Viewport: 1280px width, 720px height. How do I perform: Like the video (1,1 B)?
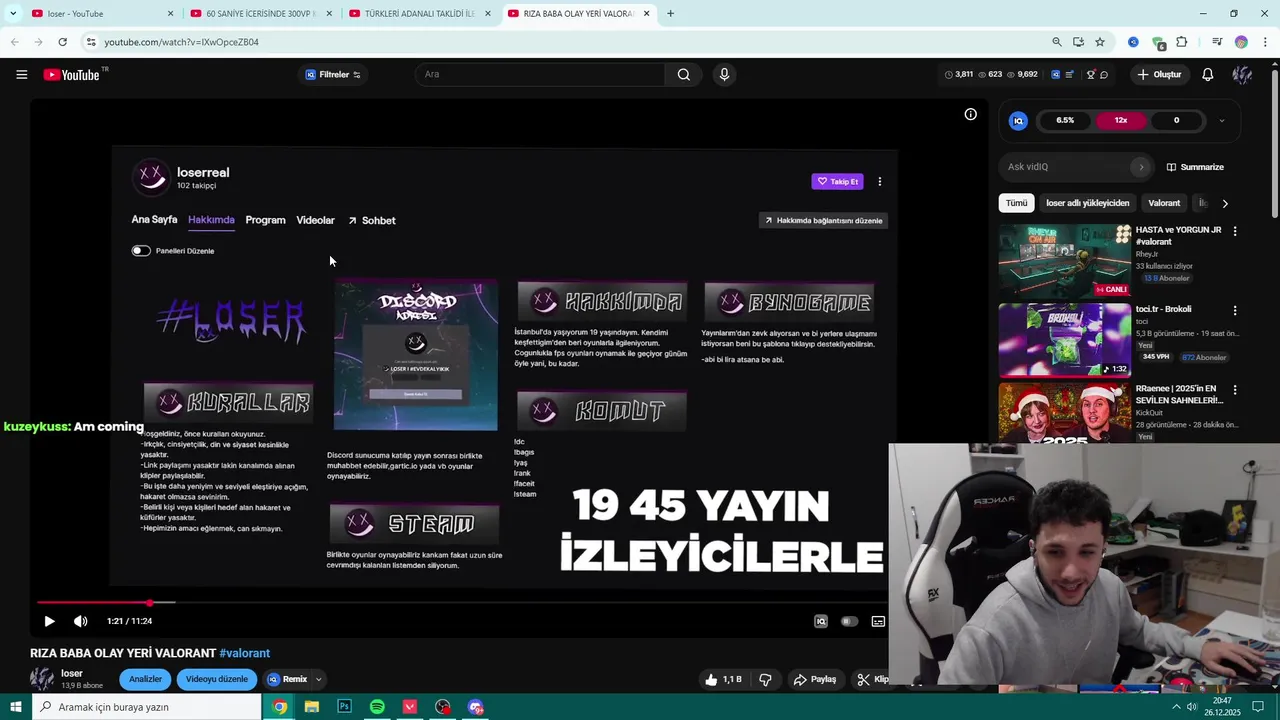click(723, 680)
